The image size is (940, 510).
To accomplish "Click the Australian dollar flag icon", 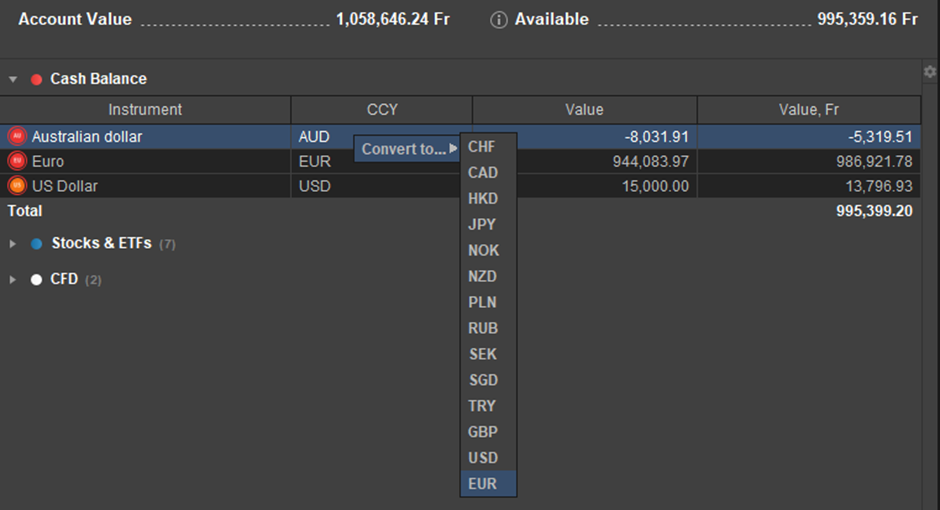I will (16, 136).
